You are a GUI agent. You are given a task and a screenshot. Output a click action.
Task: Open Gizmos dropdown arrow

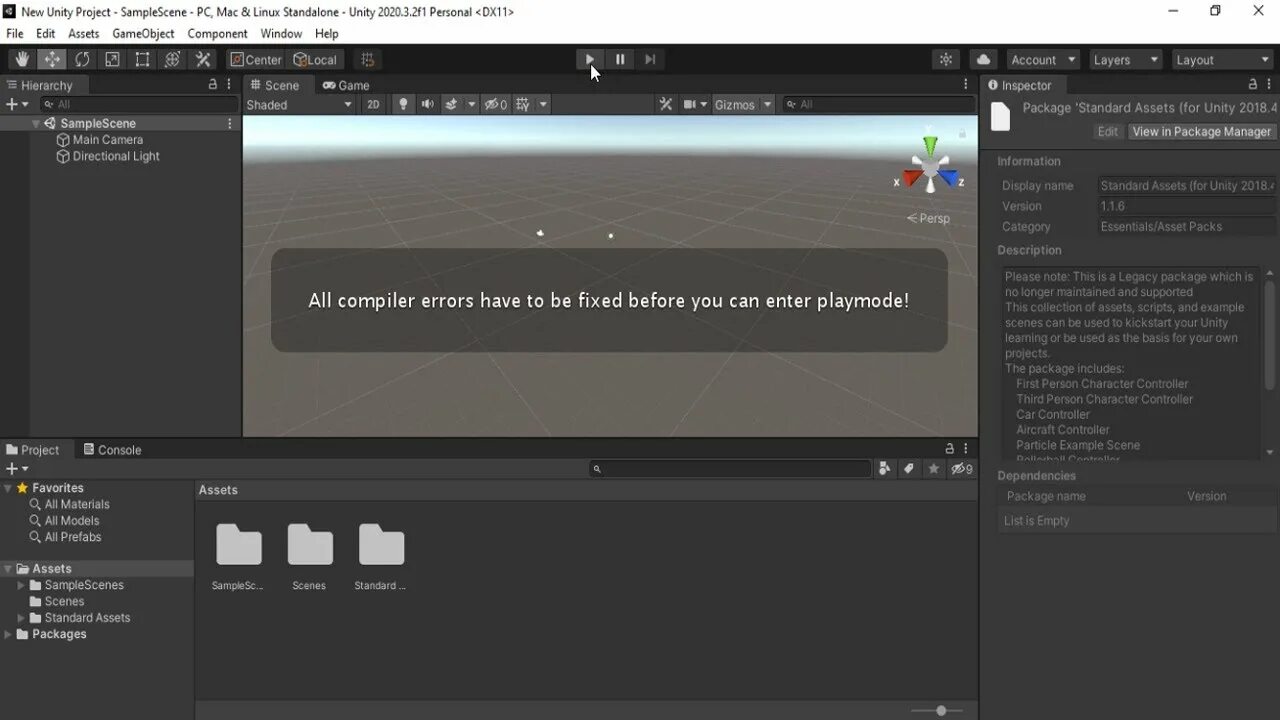pos(768,104)
